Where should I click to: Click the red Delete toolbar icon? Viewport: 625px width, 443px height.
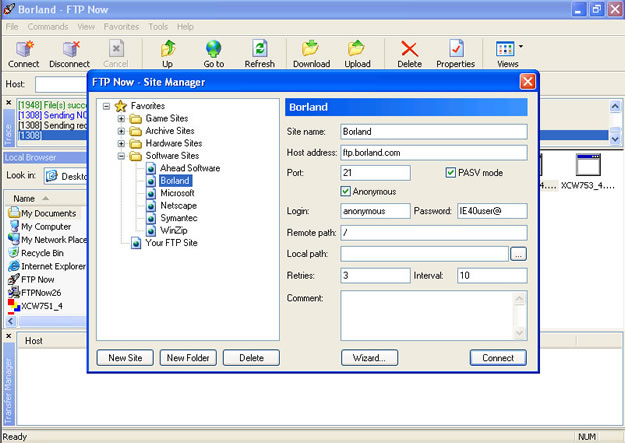tap(409, 49)
